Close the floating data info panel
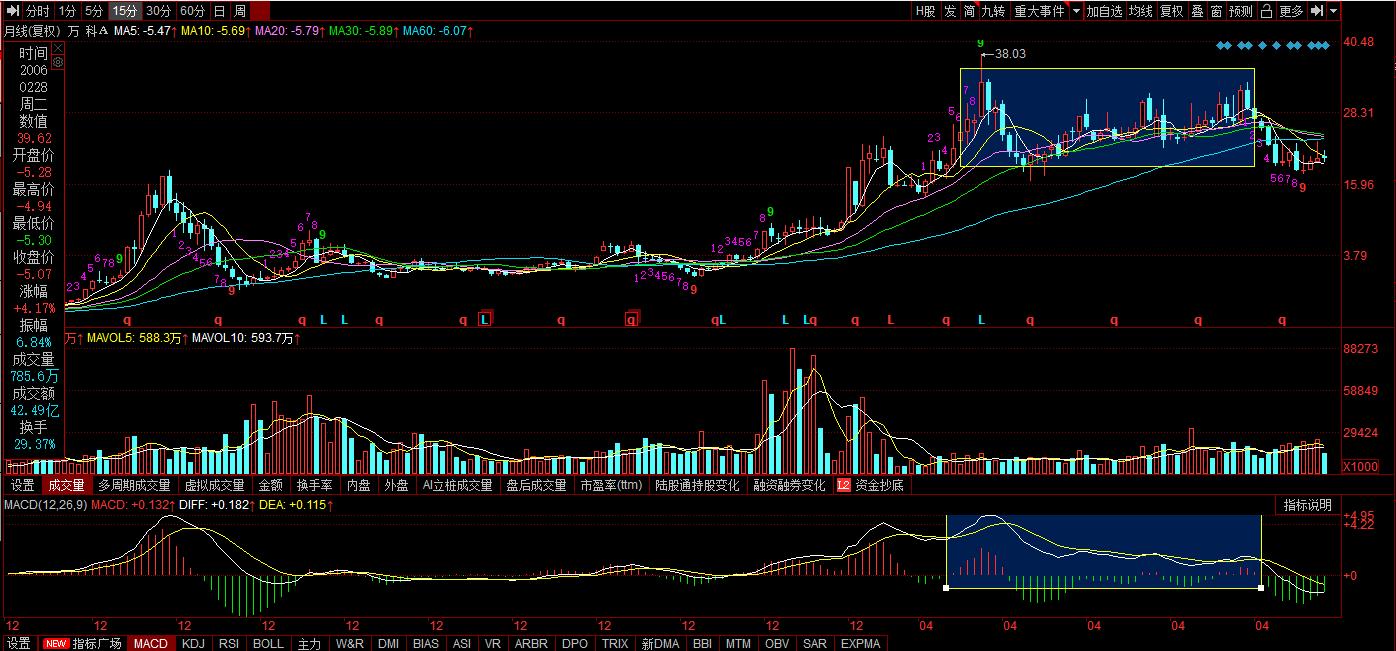The height and width of the screenshot is (651, 1396). [x=57, y=47]
